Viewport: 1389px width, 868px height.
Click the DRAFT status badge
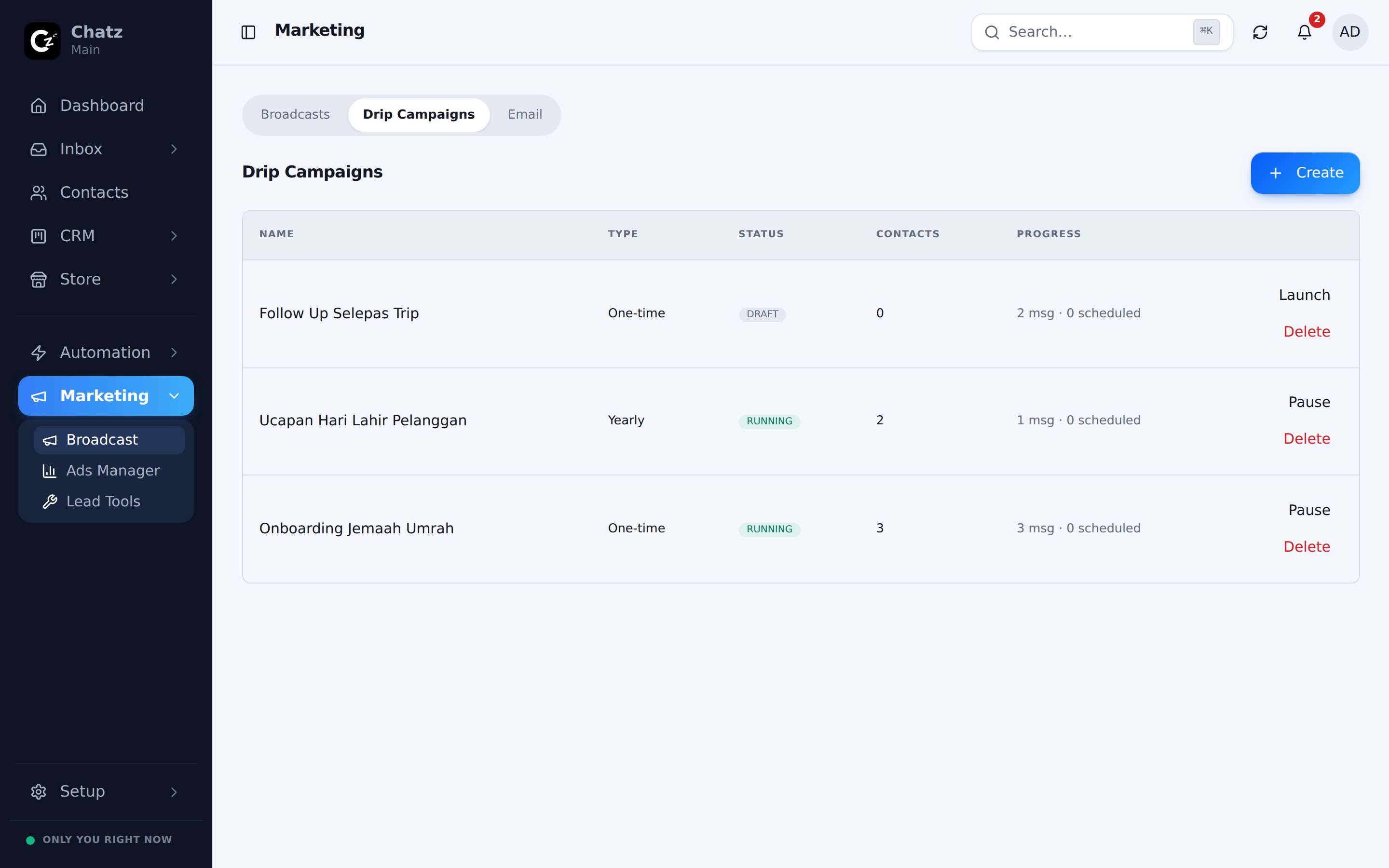click(x=762, y=314)
